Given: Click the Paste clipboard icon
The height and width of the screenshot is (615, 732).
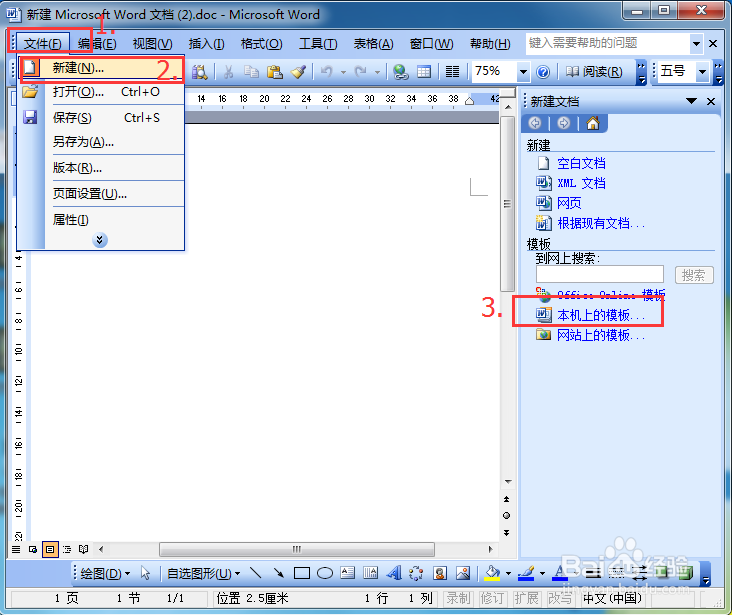Looking at the screenshot, I should [274, 71].
